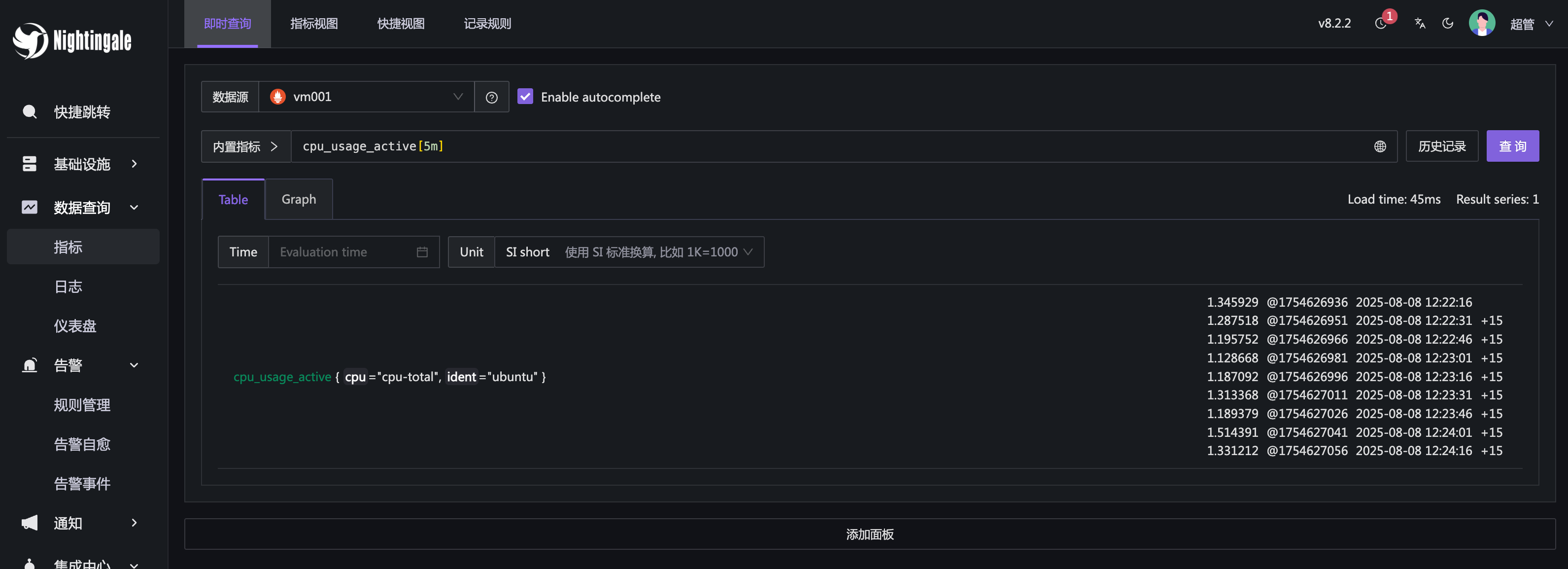Collapse the 告警 sidebar section
Screen dimensions: 1568x569
[82, 365]
